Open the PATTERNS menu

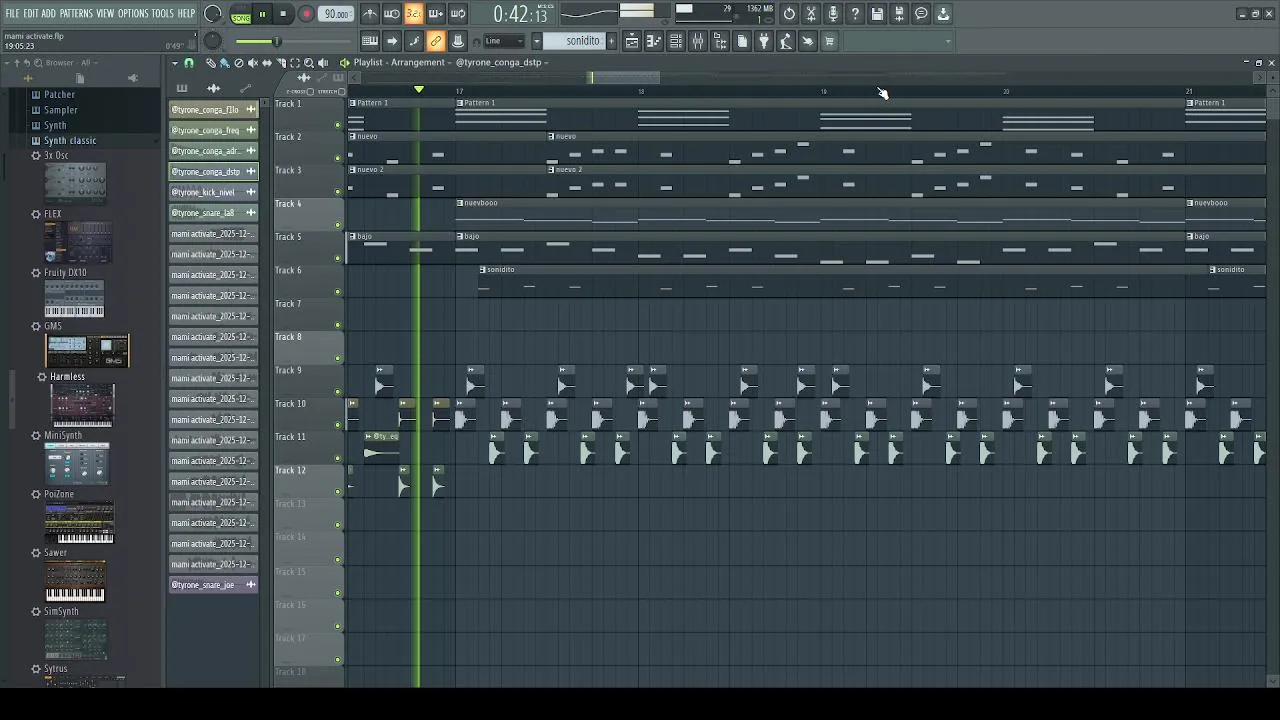[x=76, y=14]
